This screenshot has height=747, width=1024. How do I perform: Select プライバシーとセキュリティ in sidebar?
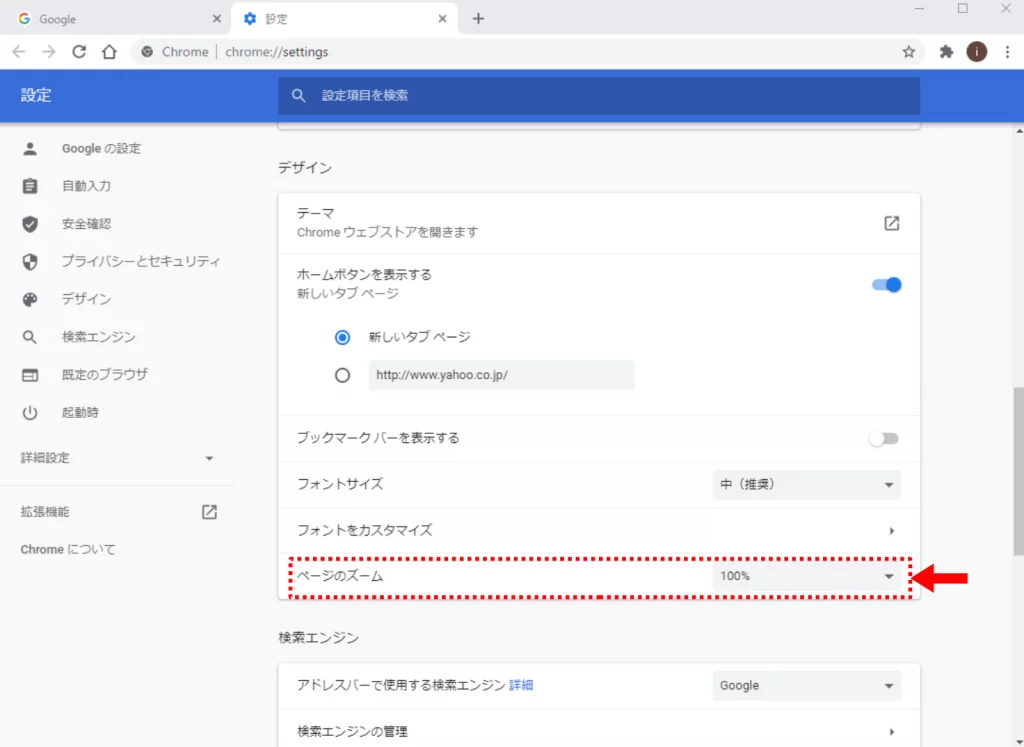point(140,261)
